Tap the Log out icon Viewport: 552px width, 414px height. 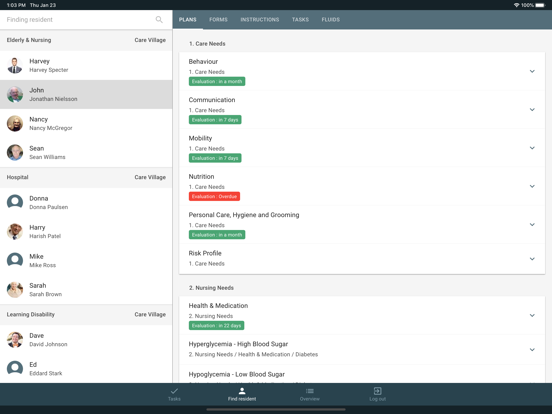pos(377,391)
